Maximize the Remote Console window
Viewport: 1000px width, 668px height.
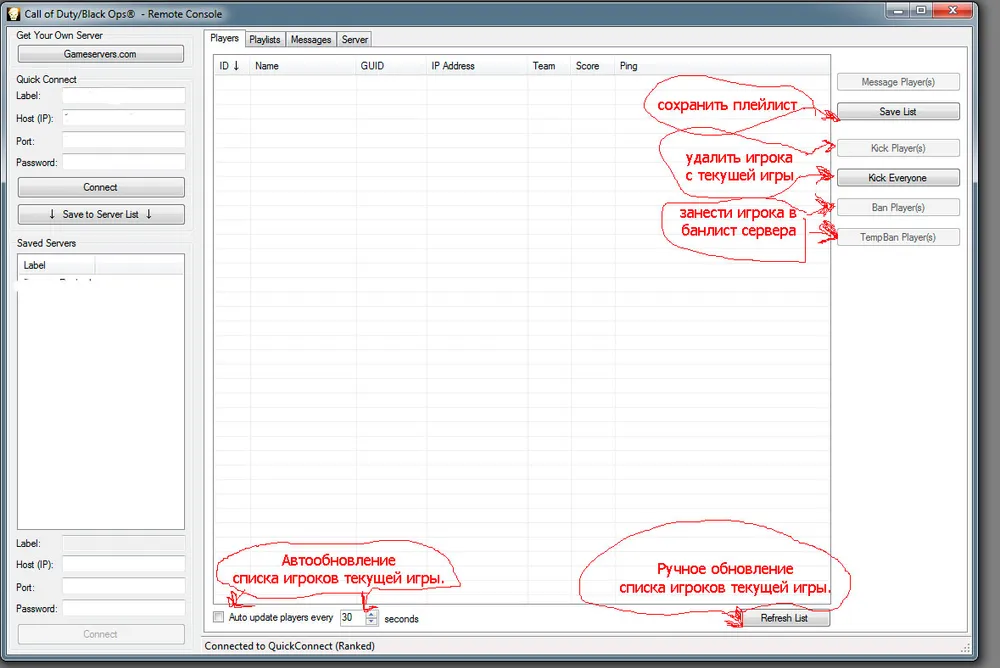click(921, 10)
